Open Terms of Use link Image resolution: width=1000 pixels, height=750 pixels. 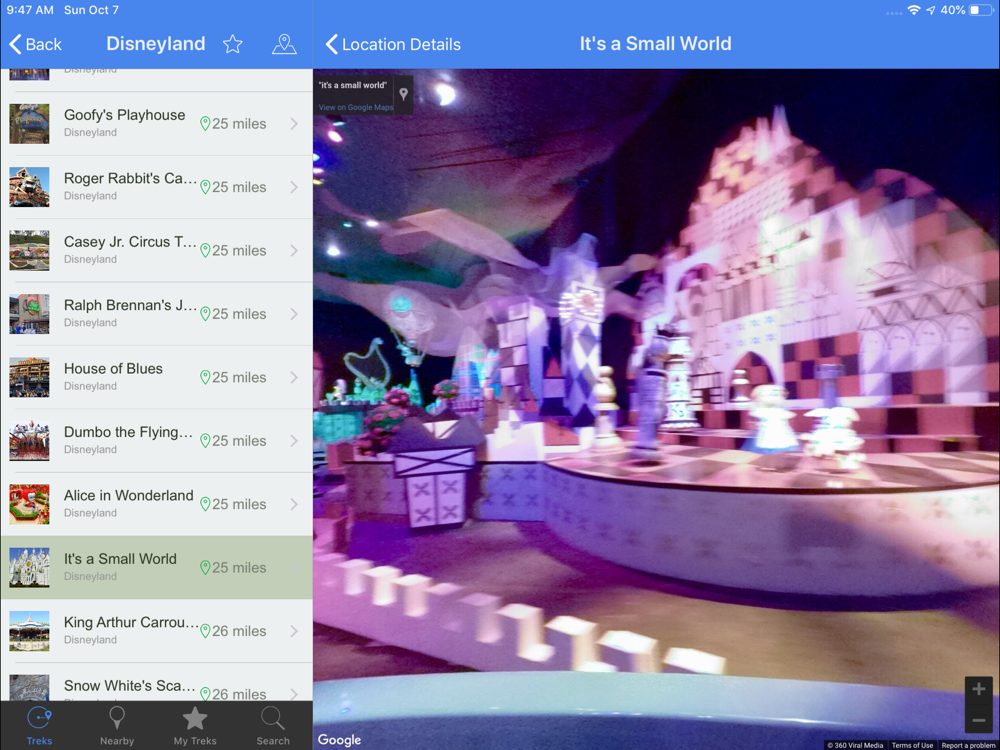coord(912,745)
